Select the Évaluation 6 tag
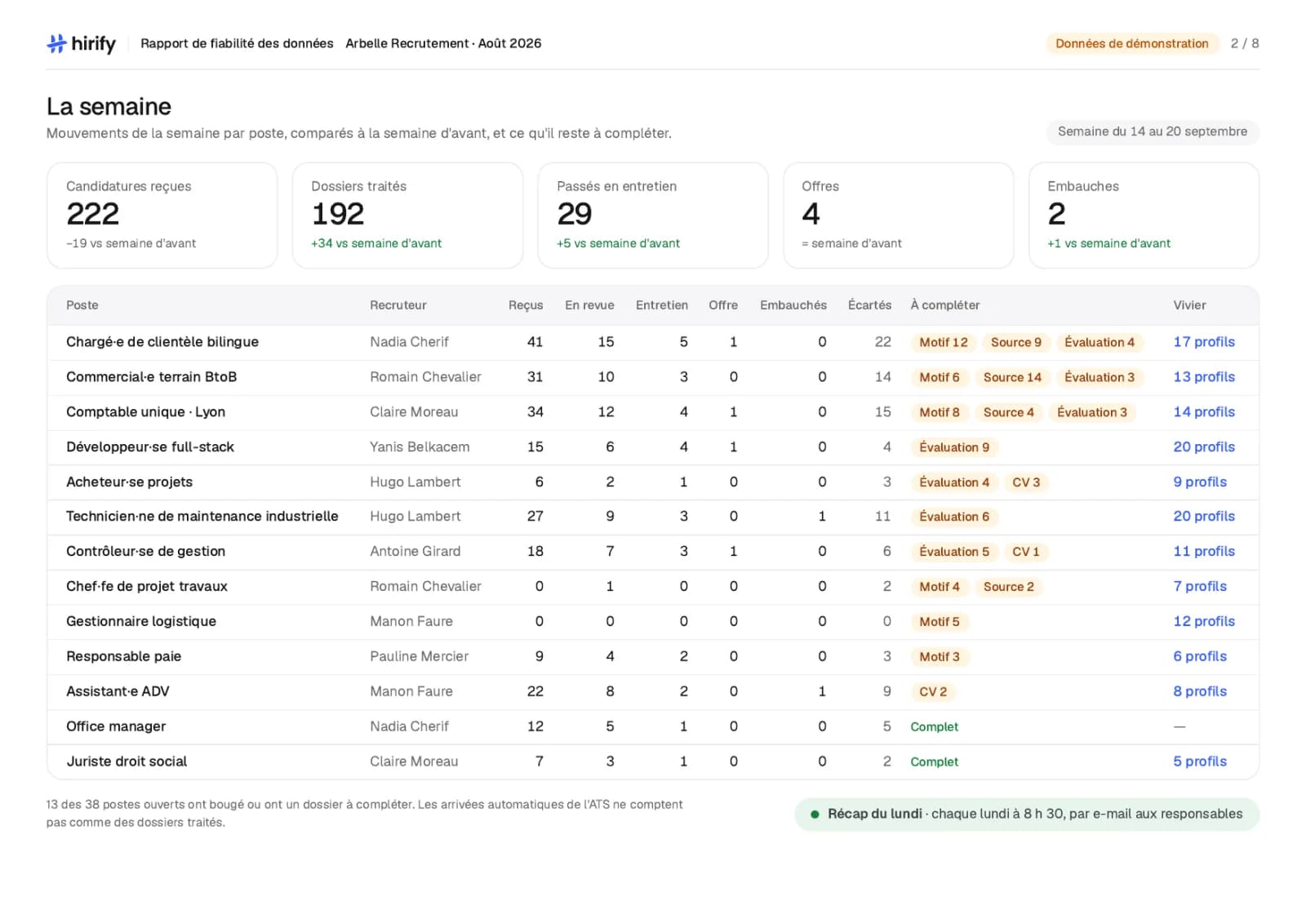The height and width of the screenshot is (924, 1306). click(954, 518)
